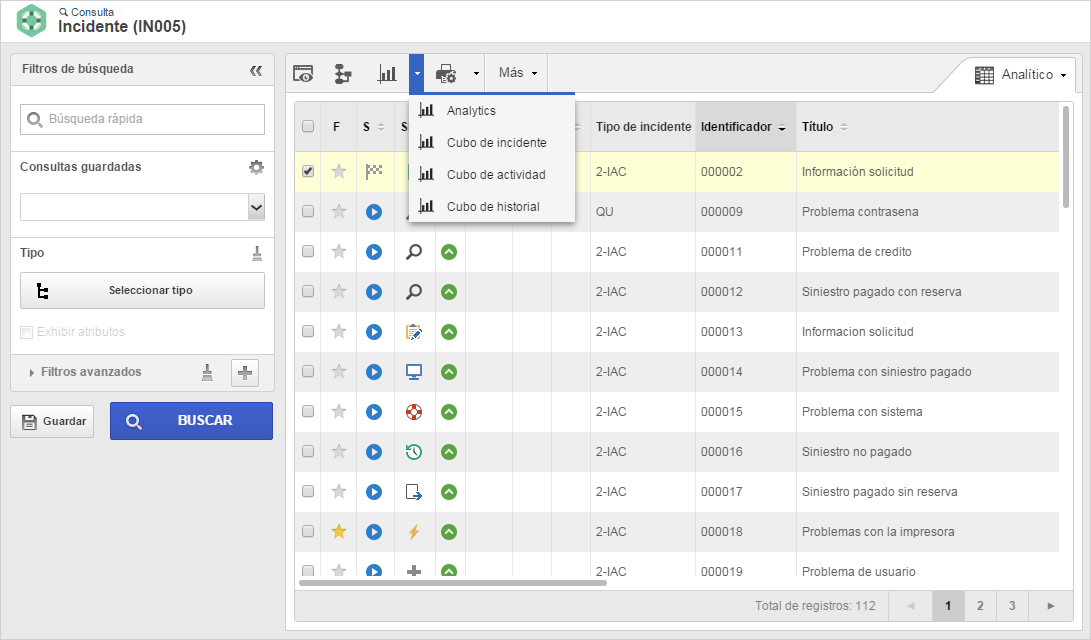Screen dimensions: 1091x640
Task: Click the print settings toolbar icon
Action: coord(446,73)
